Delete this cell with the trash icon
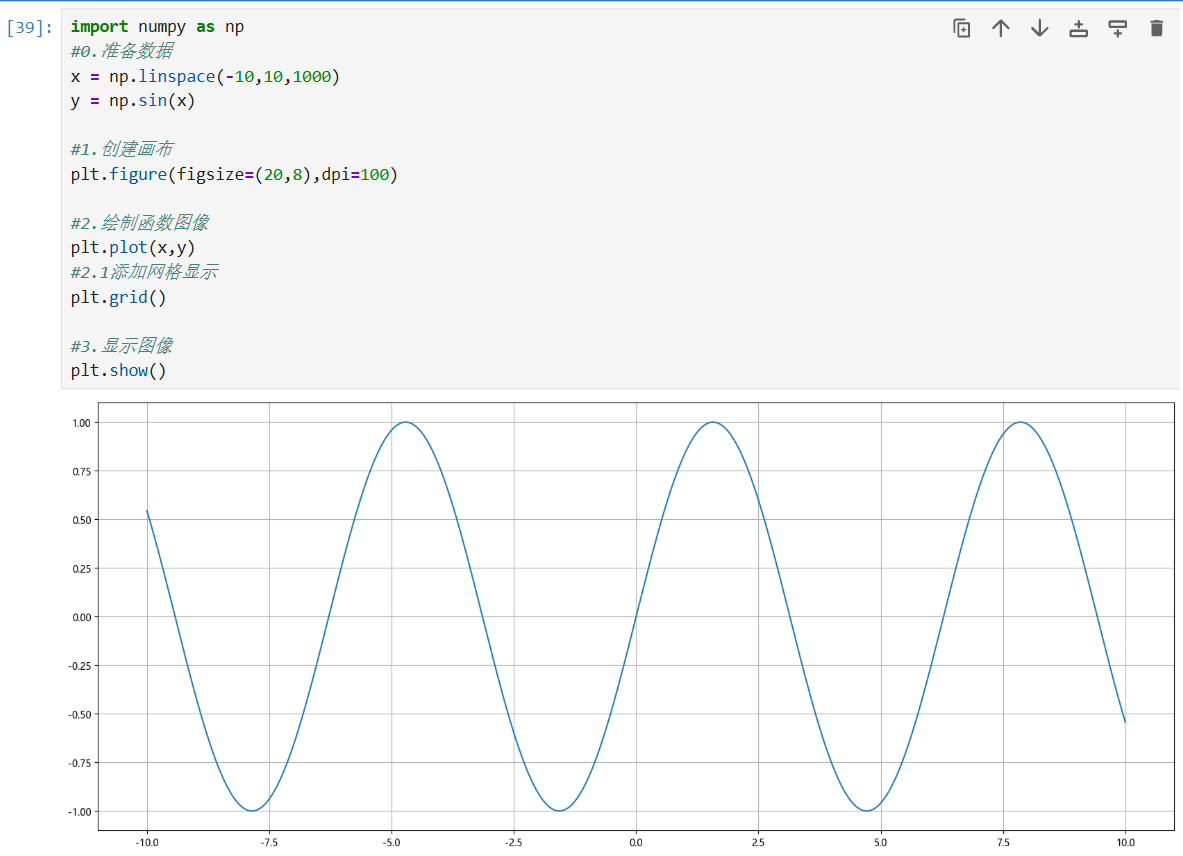The height and width of the screenshot is (856, 1183). click(x=1157, y=29)
